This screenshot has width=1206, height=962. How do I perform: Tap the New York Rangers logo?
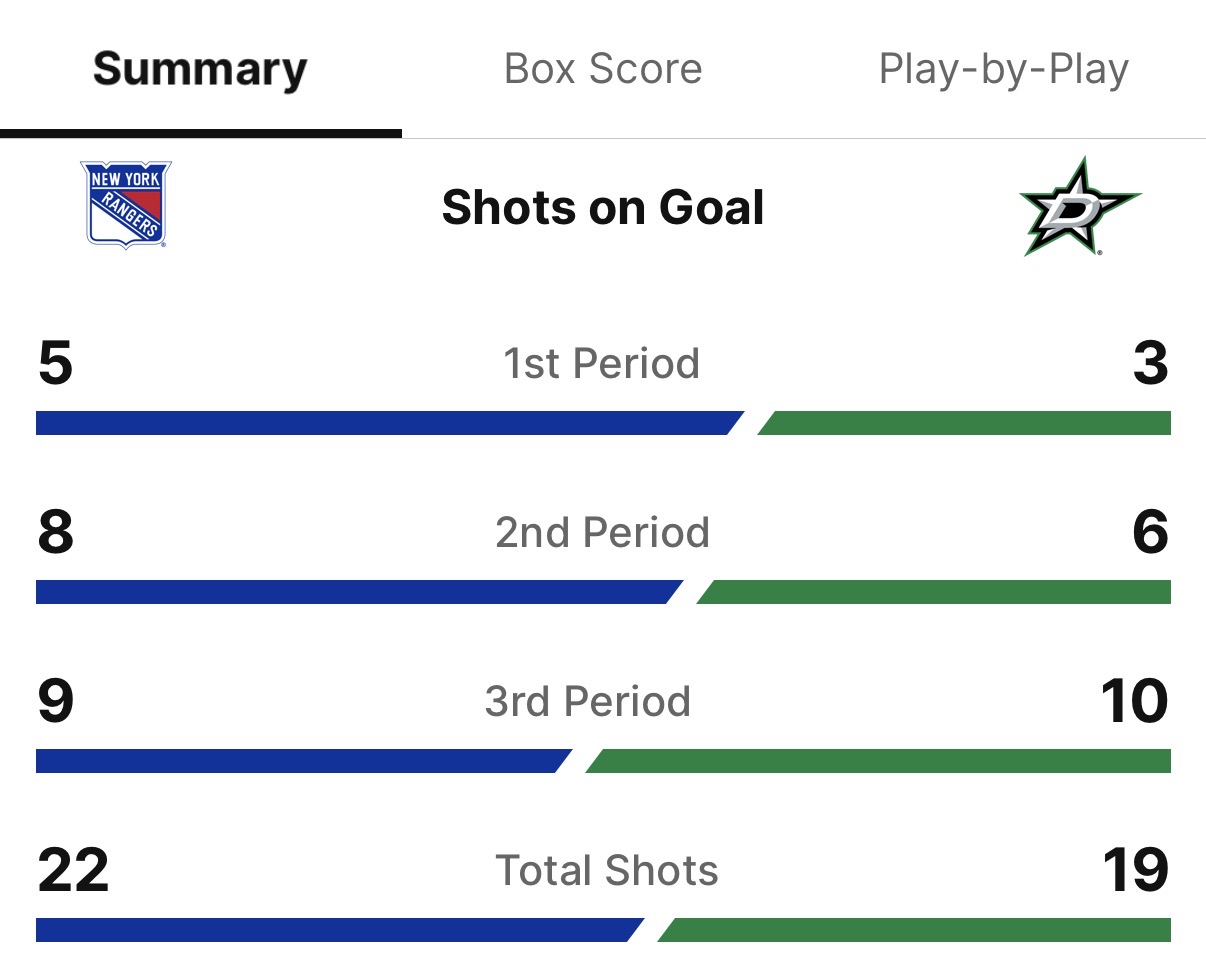(x=125, y=205)
